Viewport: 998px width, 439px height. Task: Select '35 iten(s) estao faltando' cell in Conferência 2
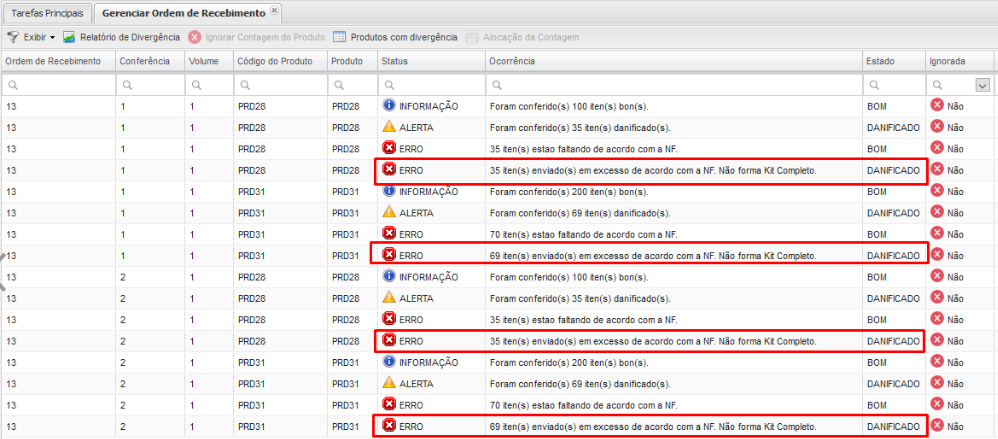tap(584, 319)
